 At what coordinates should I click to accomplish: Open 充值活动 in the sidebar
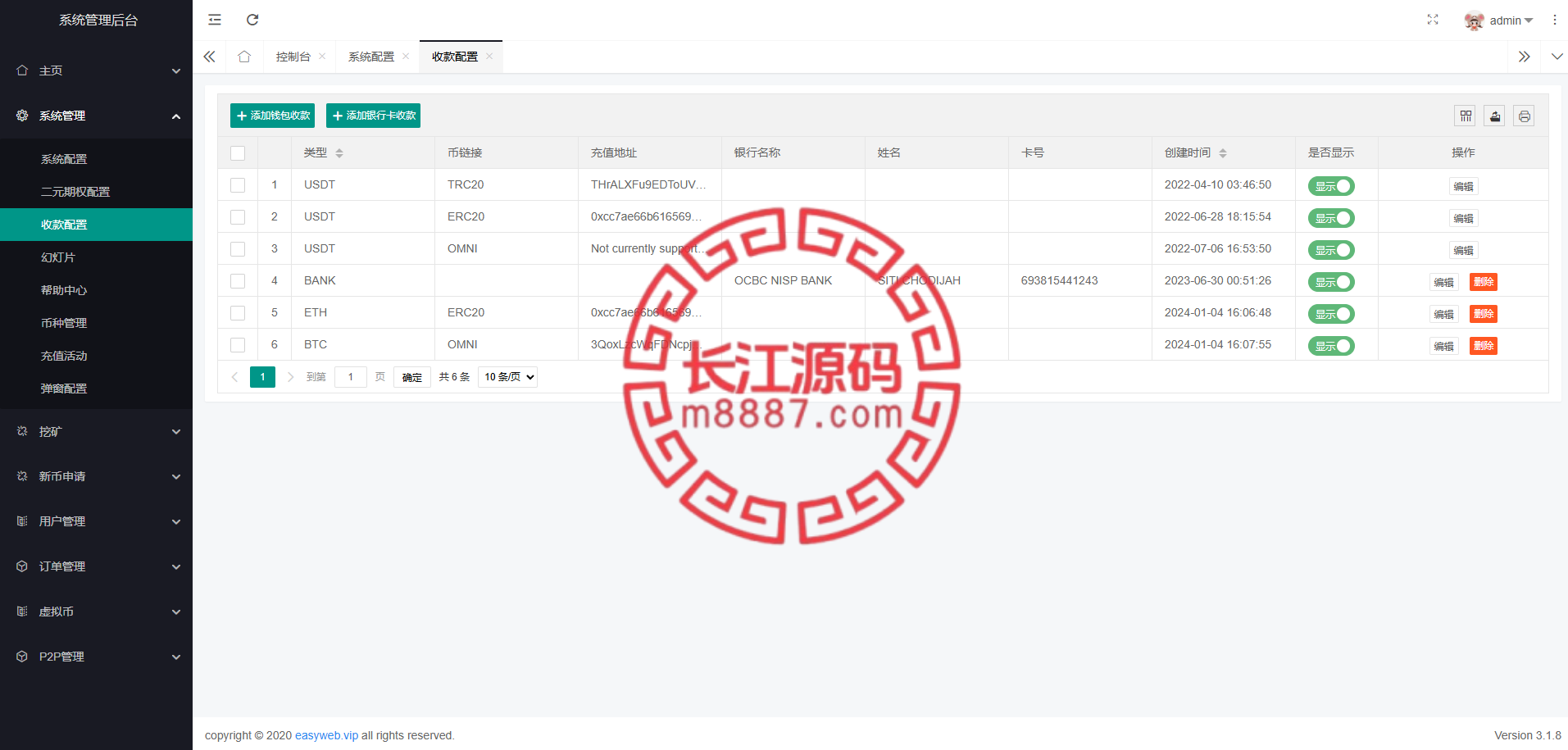click(96, 356)
